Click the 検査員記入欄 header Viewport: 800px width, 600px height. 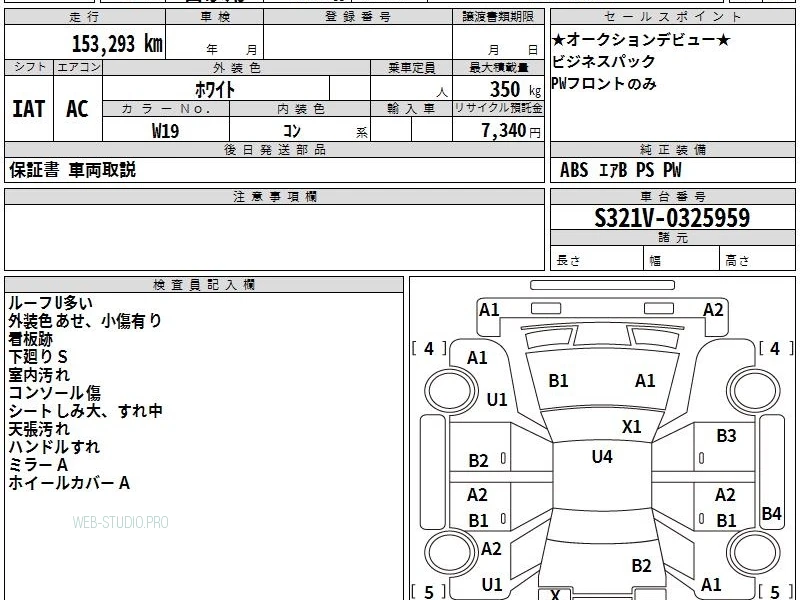[204, 285]
